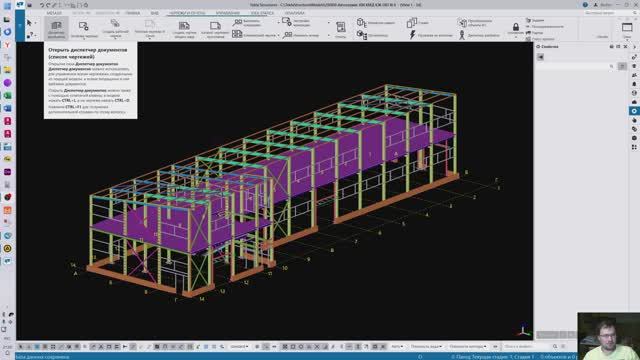This screenshot has width=640, height=360.
Task: Toggle the first selection switch in bottom toolbar
Action: pyautogui.click(x=21, y=347)
